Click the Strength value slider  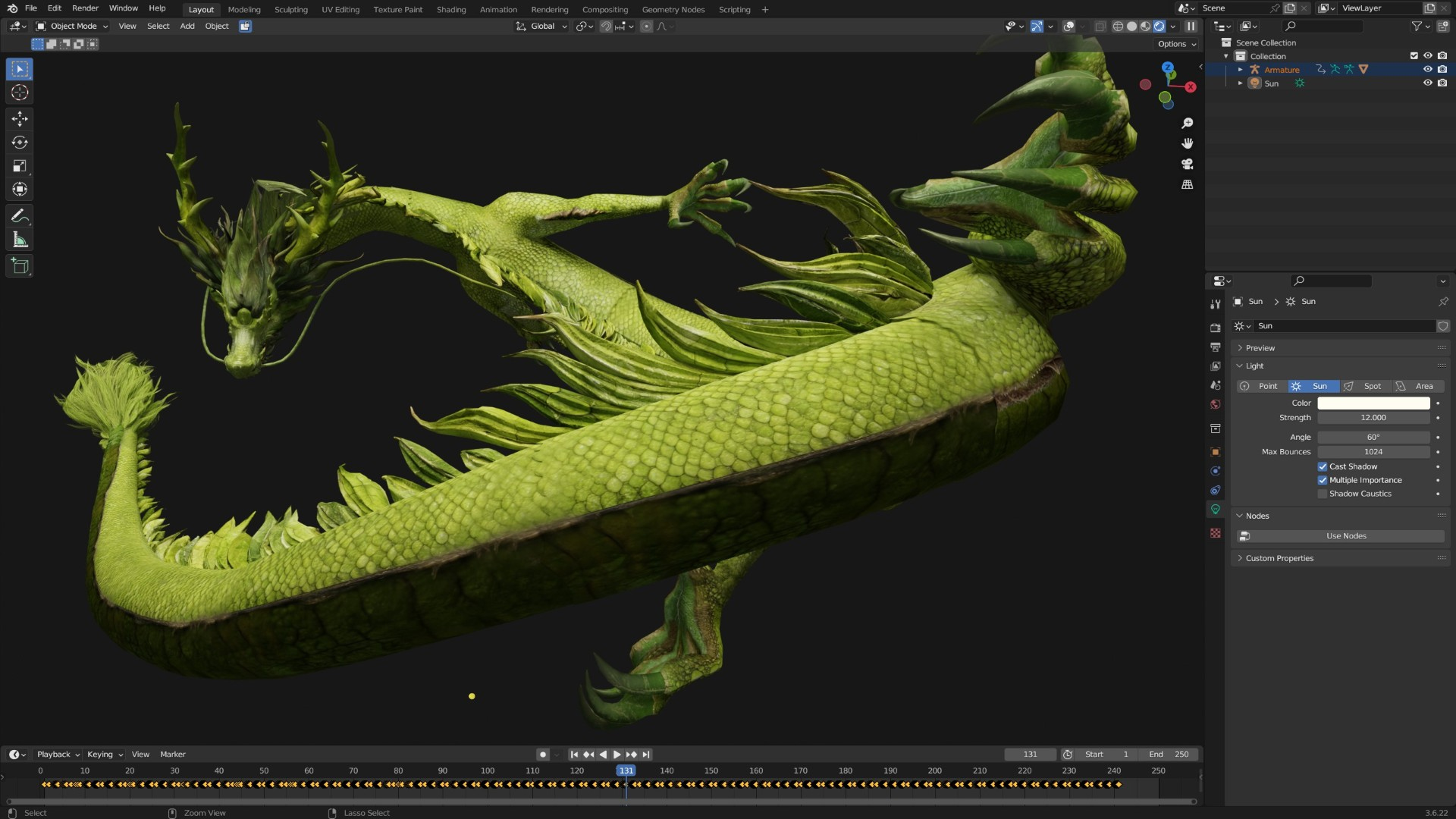(x=1373, y=418)
